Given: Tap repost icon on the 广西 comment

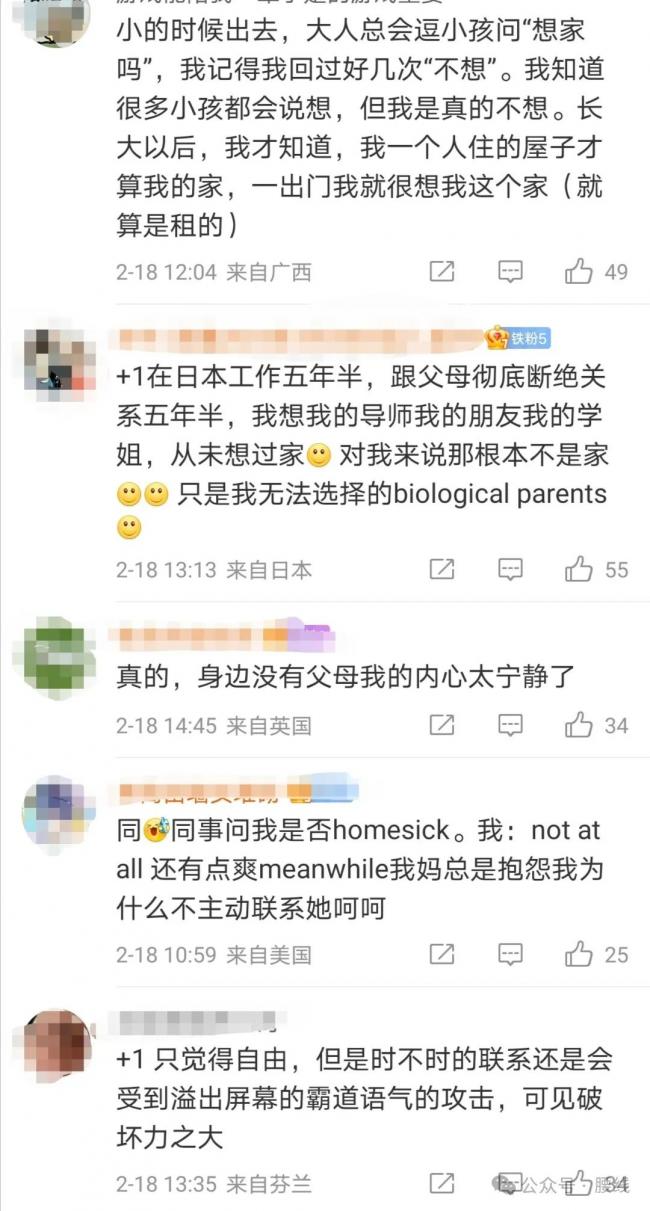Looking at the screenshot, I should click(x=442, y=271).
